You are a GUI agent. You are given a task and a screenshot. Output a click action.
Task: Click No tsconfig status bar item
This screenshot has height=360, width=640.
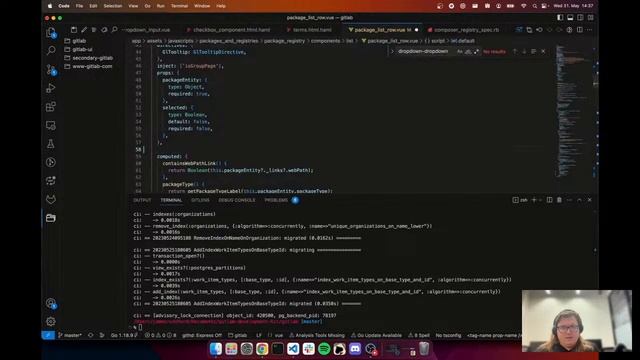coord(448,335)
